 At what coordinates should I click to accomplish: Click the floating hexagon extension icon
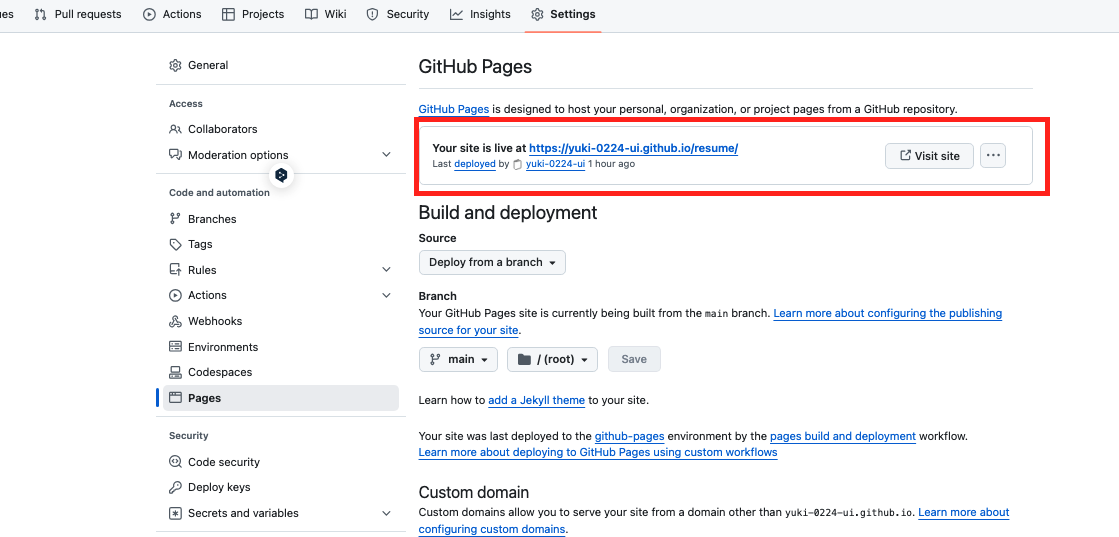pyautogui.click(x=282, y=174)
